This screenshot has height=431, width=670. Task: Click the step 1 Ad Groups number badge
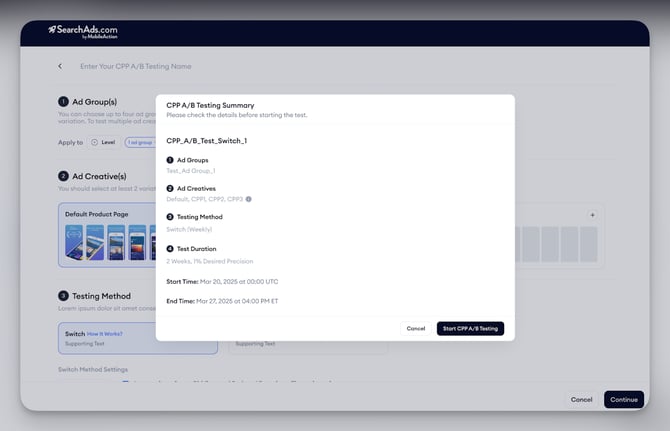point(63,101)
